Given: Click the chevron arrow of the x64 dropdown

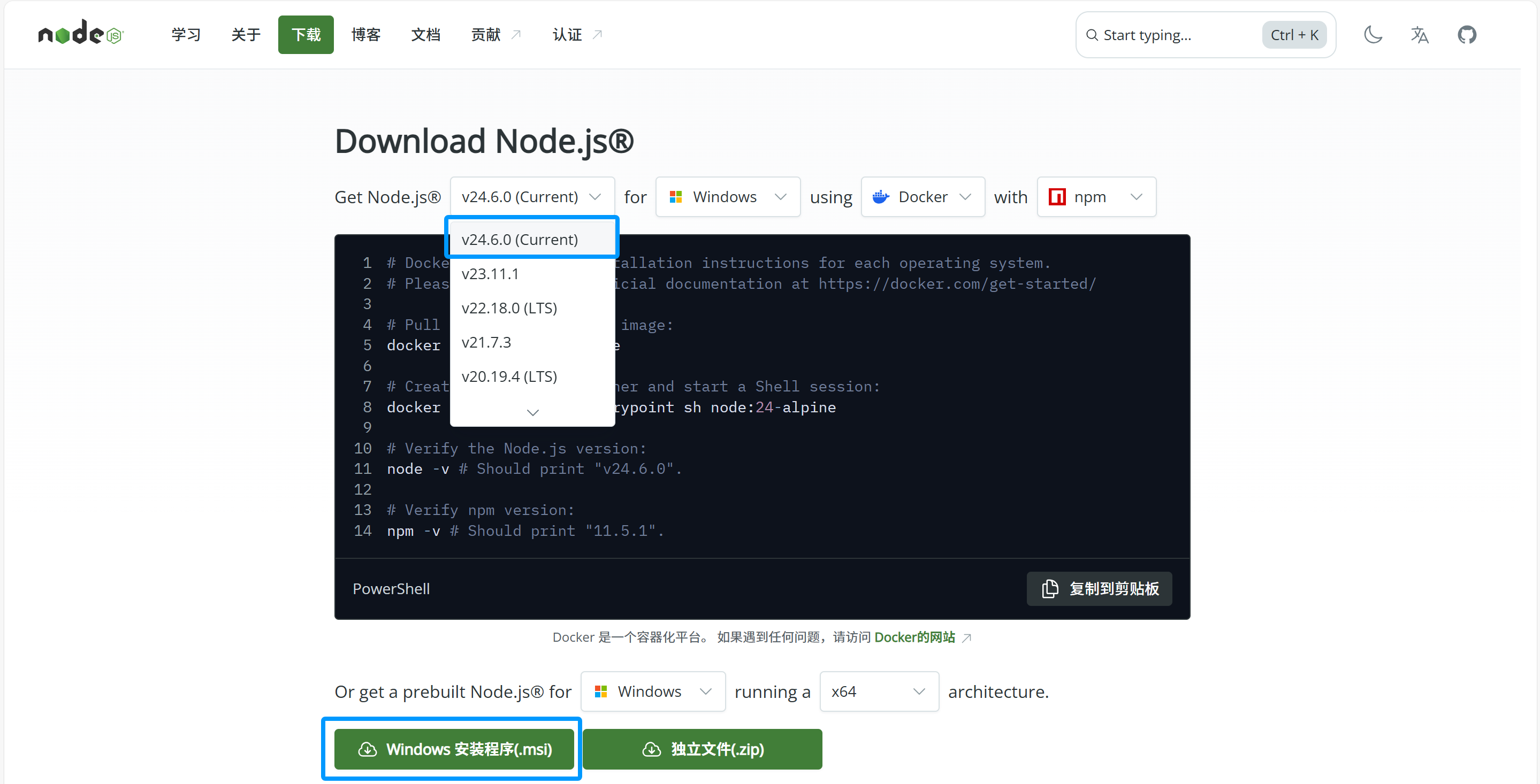Looking at the screenshot, I should coord(919,691).
